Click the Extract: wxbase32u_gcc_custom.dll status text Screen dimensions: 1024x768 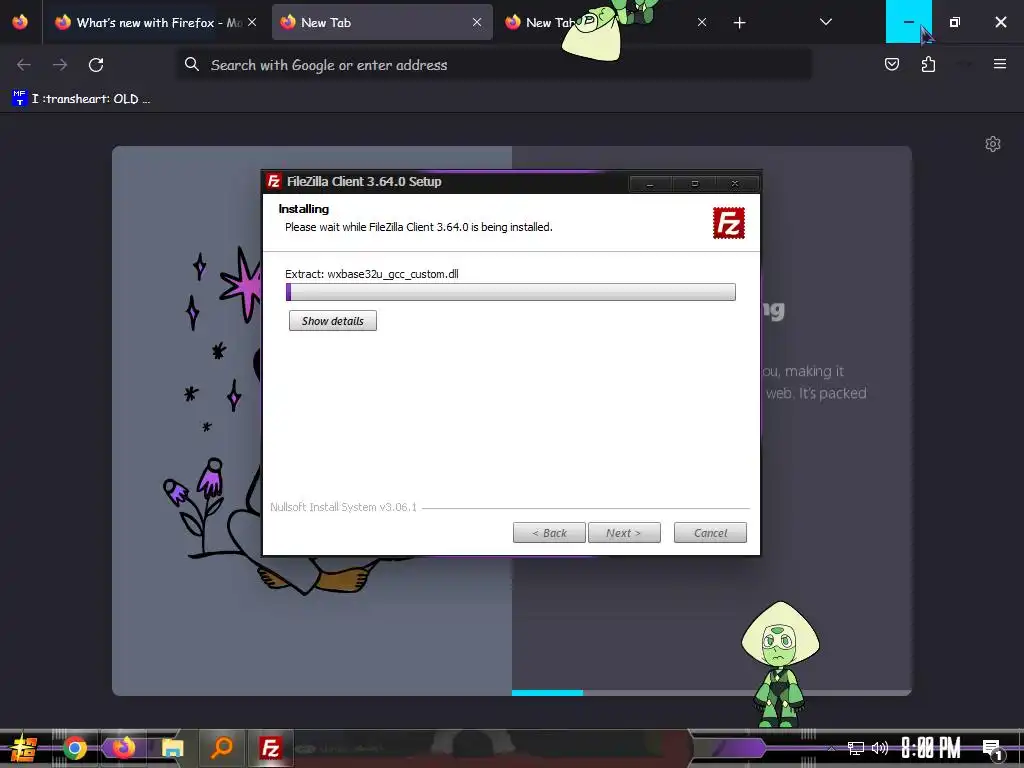pyautogui.click(x=372, y=274)
